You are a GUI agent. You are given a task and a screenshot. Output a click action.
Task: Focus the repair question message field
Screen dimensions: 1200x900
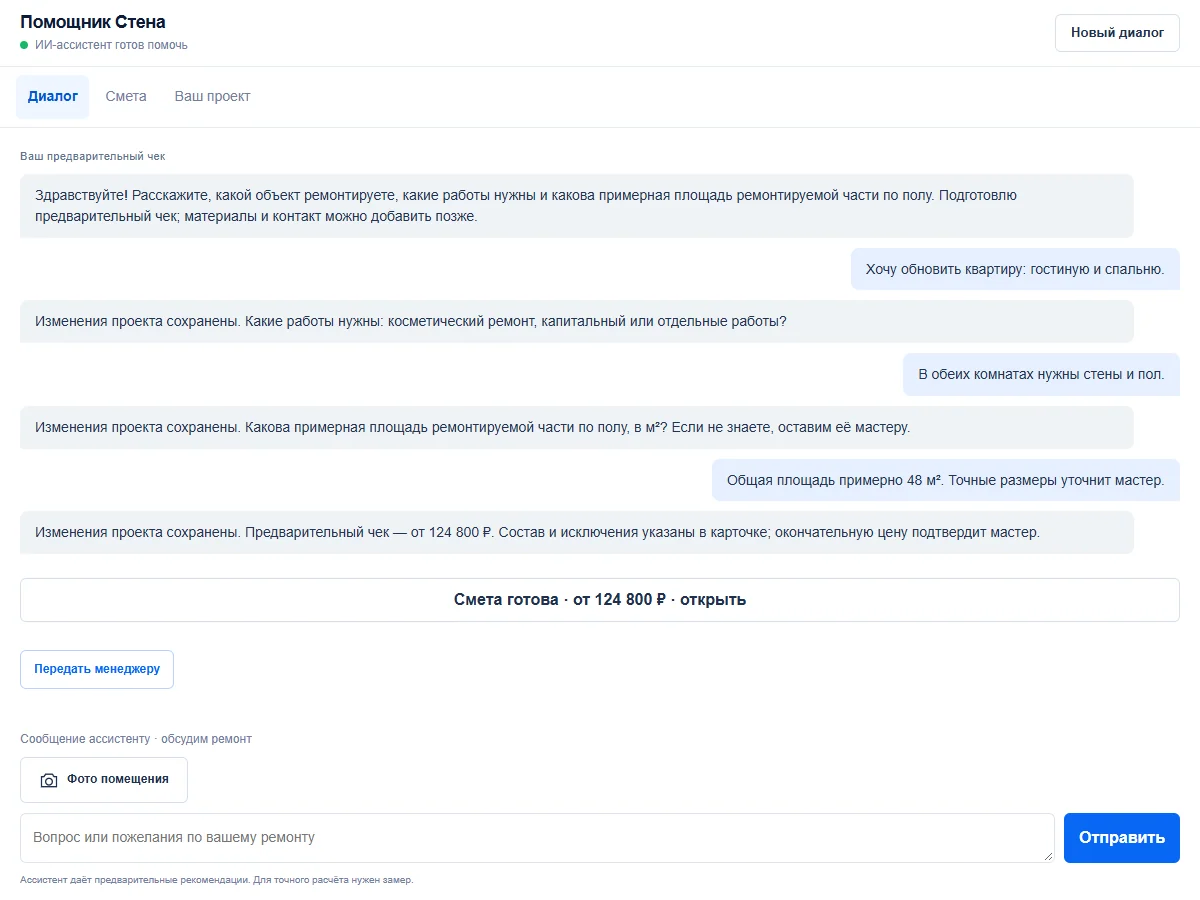537,838
